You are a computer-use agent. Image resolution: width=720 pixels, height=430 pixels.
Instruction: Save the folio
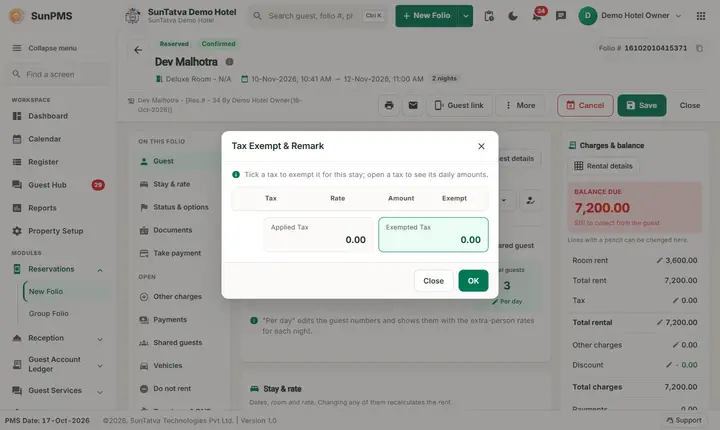pos(641,105)
